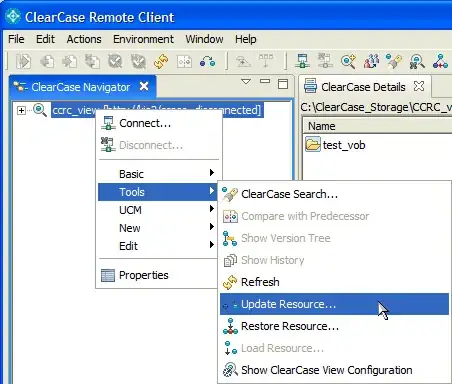Choose Connect... in the context menu

click(x=159, y=123)
